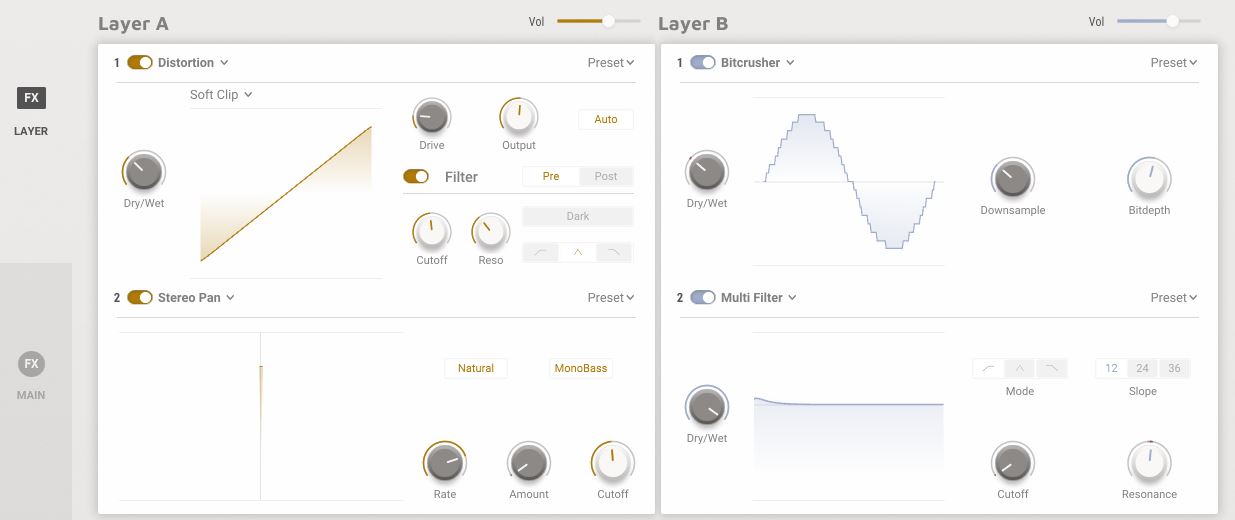
Task: Click the Bitcrusher Downsample knob
Action: click(x=1012, y=178)
